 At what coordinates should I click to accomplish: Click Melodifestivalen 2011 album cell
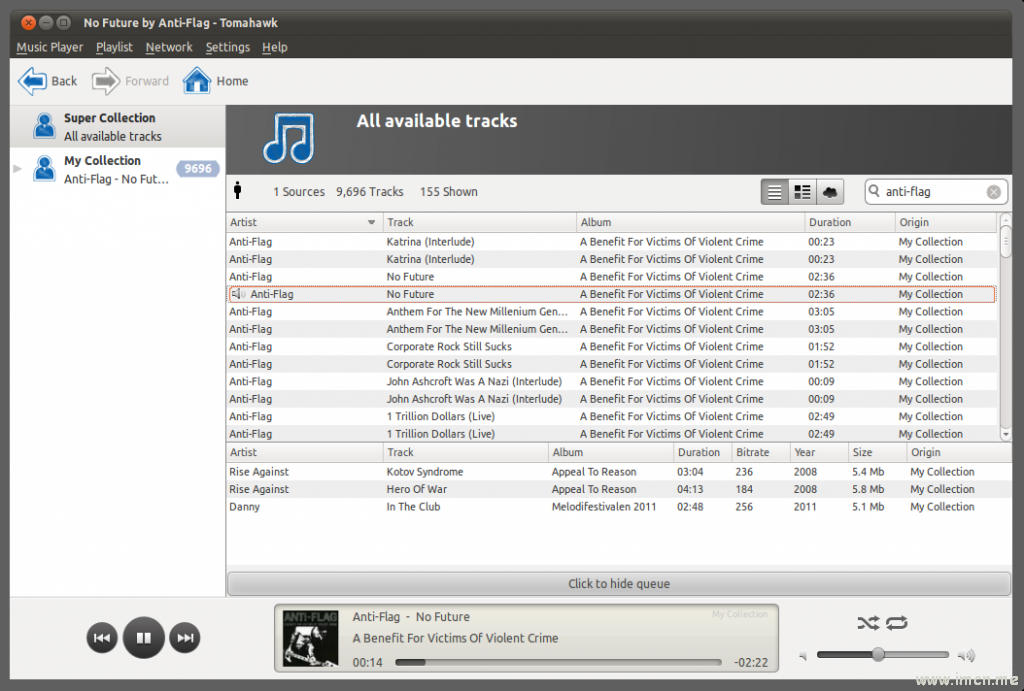click(x=604, y=507)
